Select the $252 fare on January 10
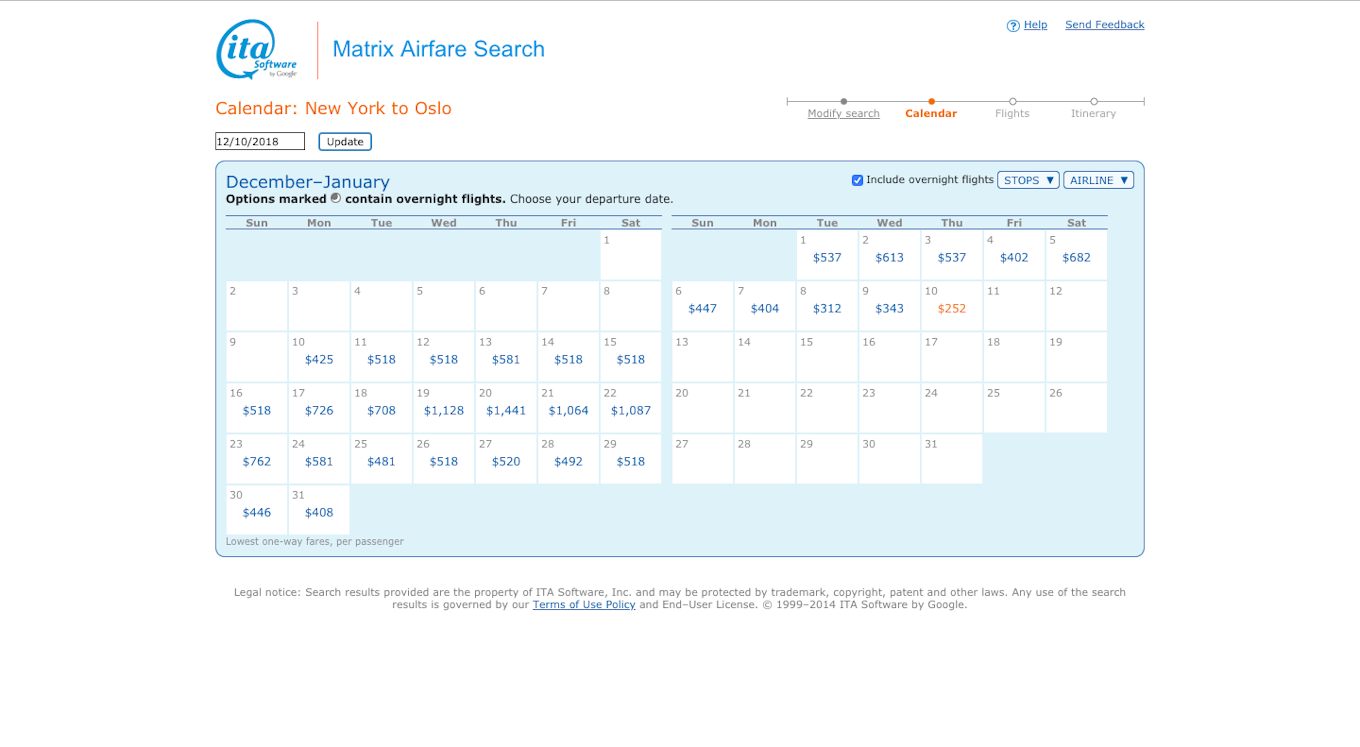The height and width of the screenshot is (747, 1360). (952, 308)
